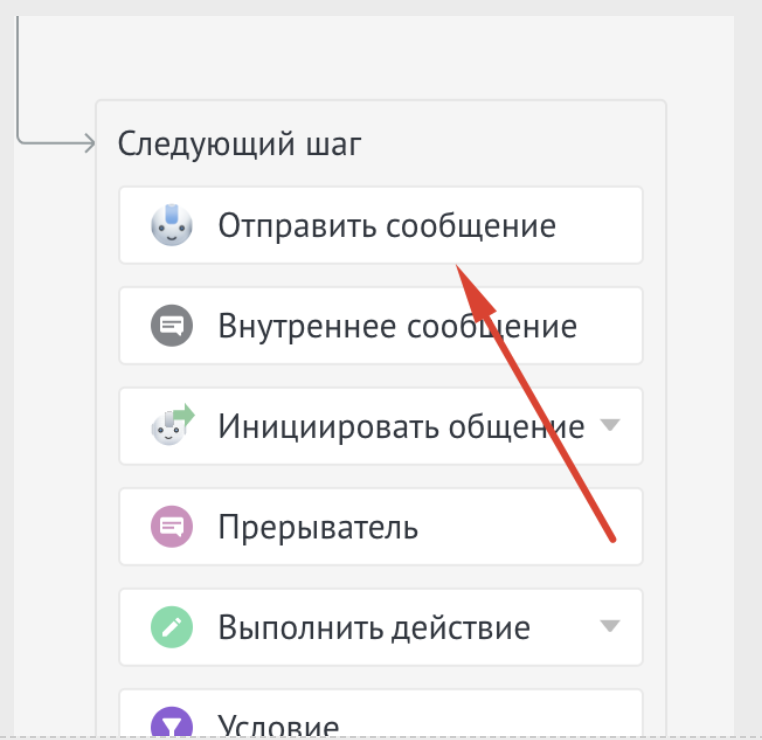Select the Отправить сообщение text label
The height and width of the screenshot is (740, 762).
tap(386, 225)
